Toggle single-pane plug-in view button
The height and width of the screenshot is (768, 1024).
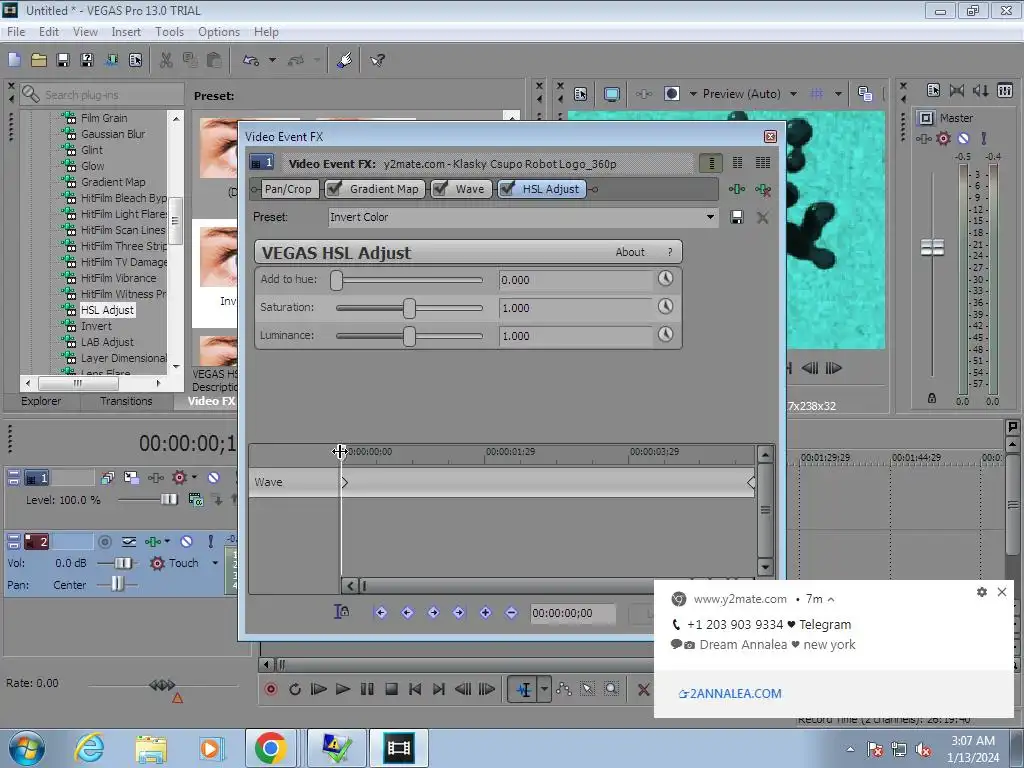(711, 163)
